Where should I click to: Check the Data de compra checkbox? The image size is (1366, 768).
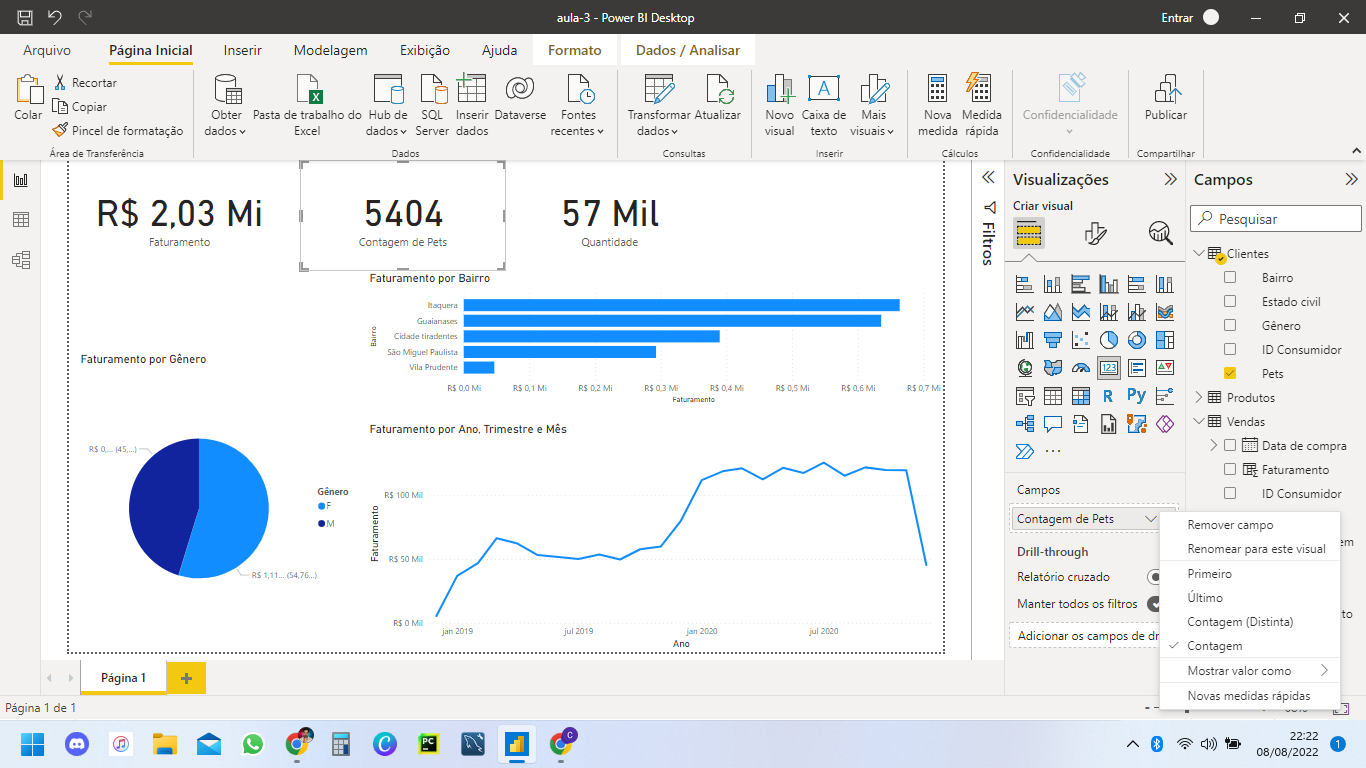[1230, 445]
